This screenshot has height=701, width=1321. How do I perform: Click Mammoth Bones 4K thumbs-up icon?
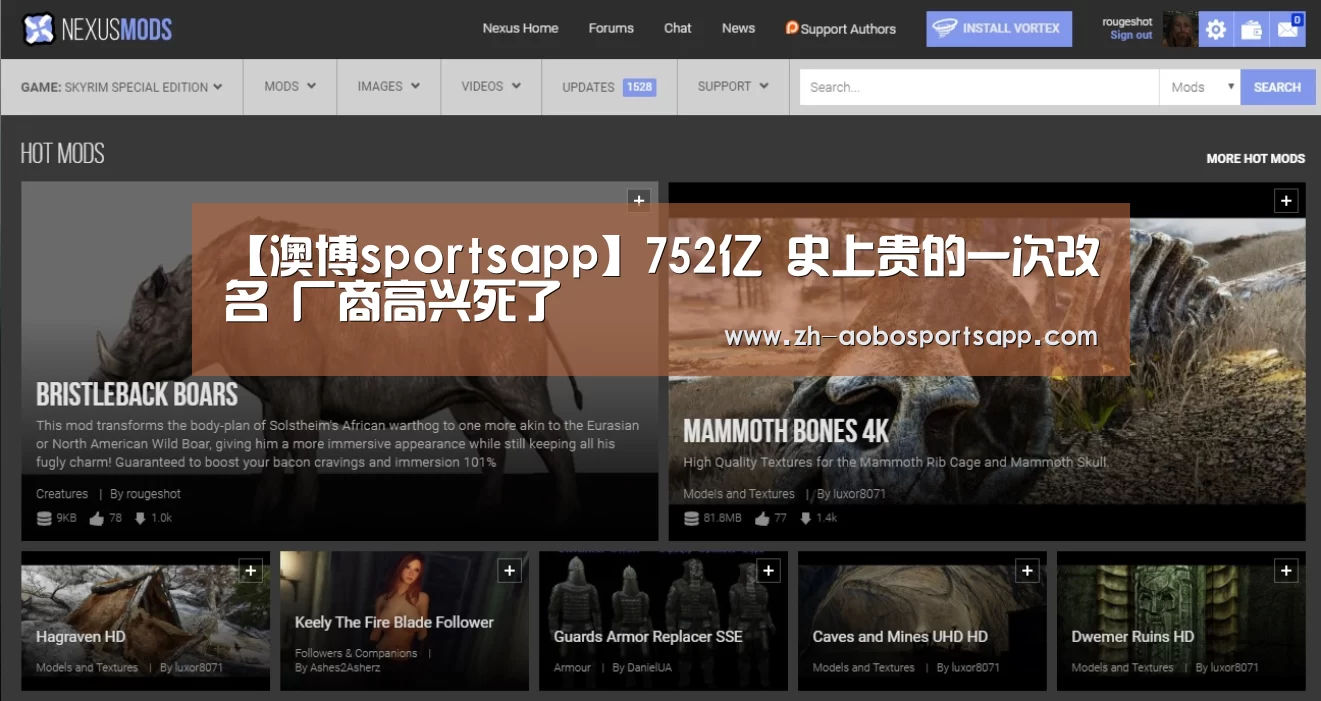click(x=762, y=518)
